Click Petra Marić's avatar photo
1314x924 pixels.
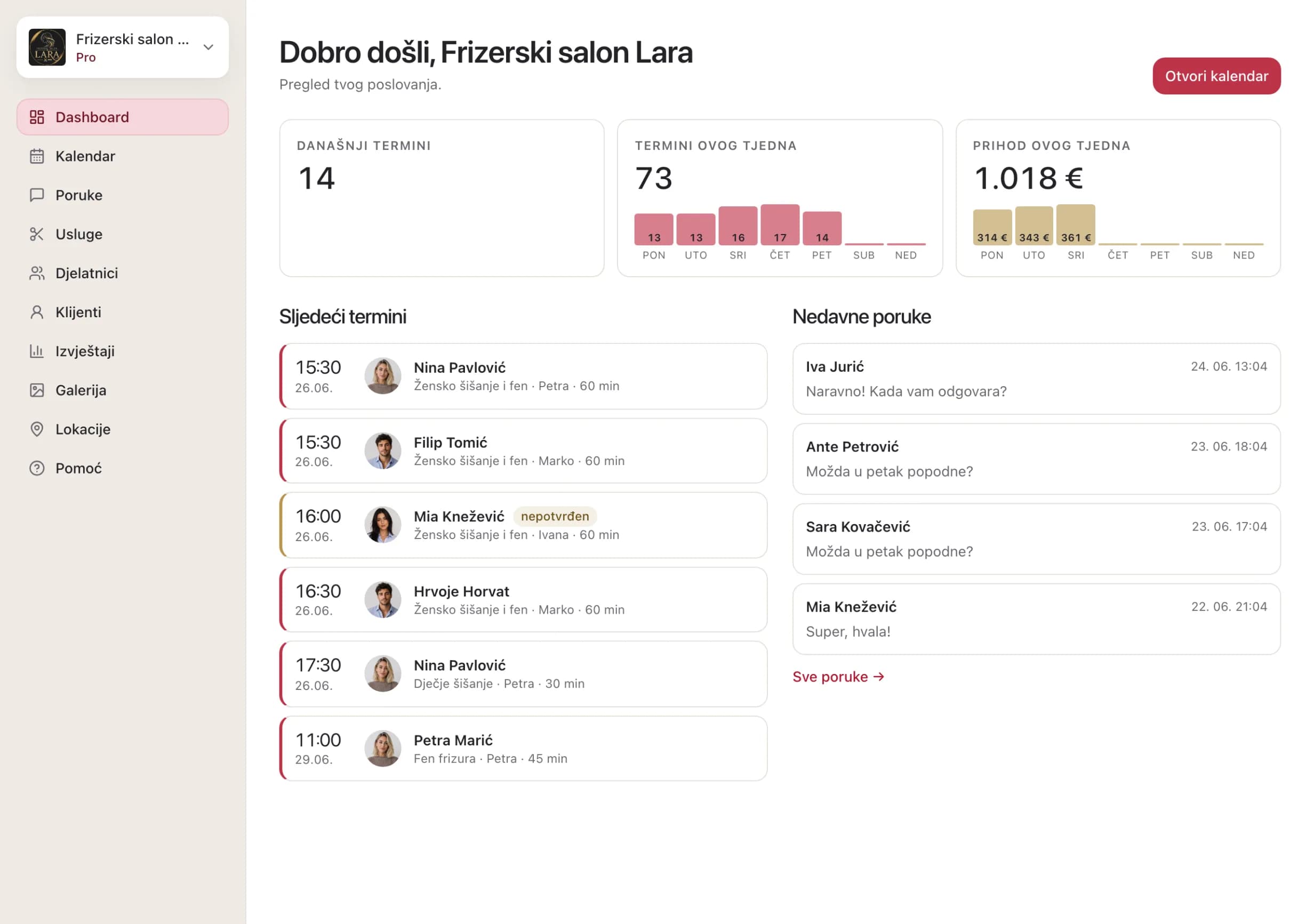pos(383,749)
